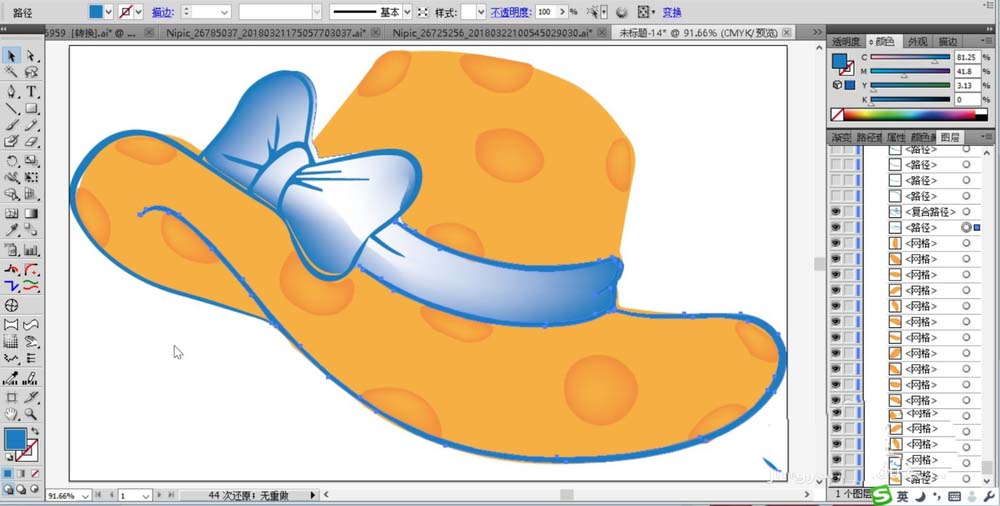Click the fill swatch in Color panel

pyautogui.click(x=840, y=61)
